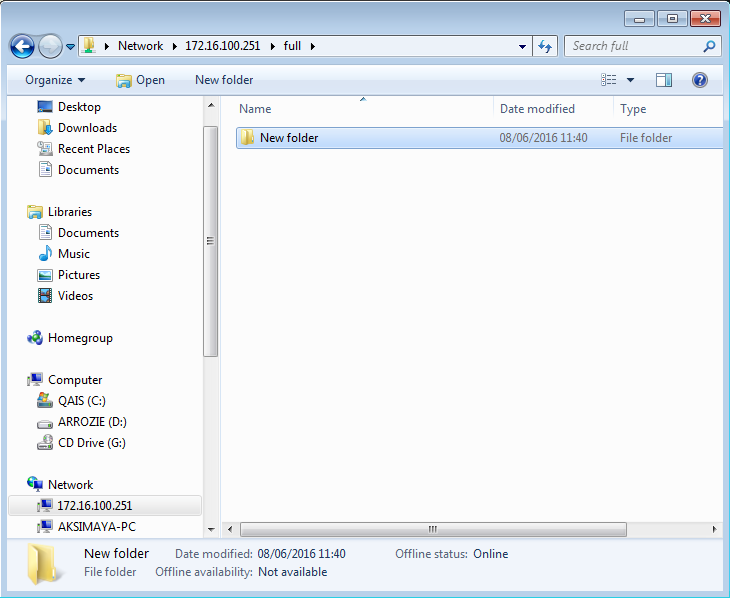Create a New folder from toolbar
Image resolution: width=730 pixels, height=598 pixels.
tap(224, 80)
